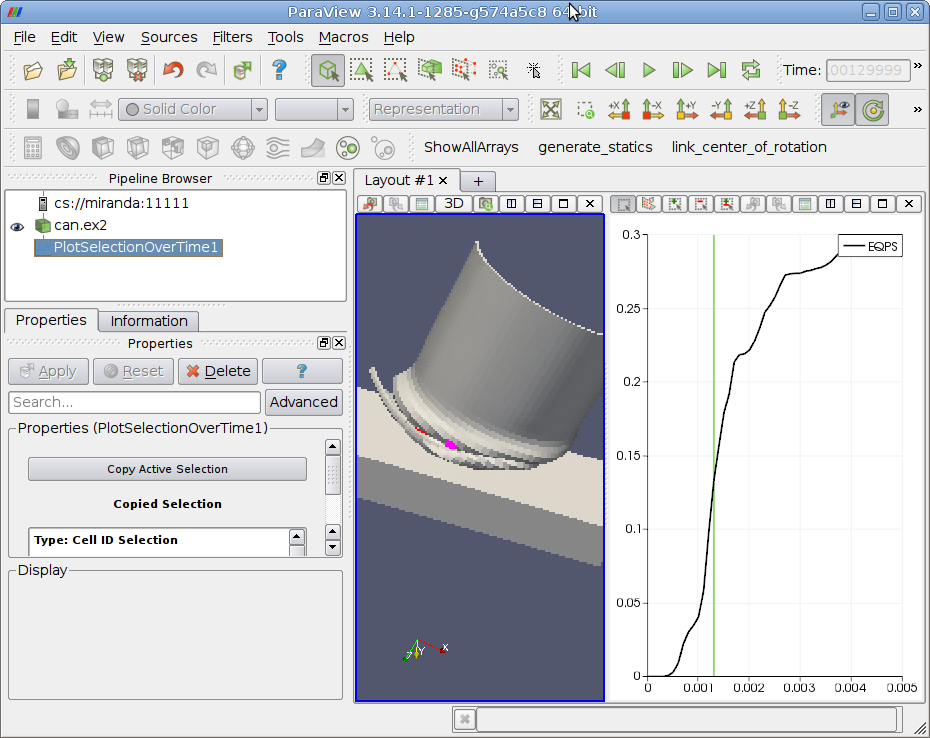Screen dimensions: 930x738
Task: Set view direction to +X
Action: click(619, 109)
